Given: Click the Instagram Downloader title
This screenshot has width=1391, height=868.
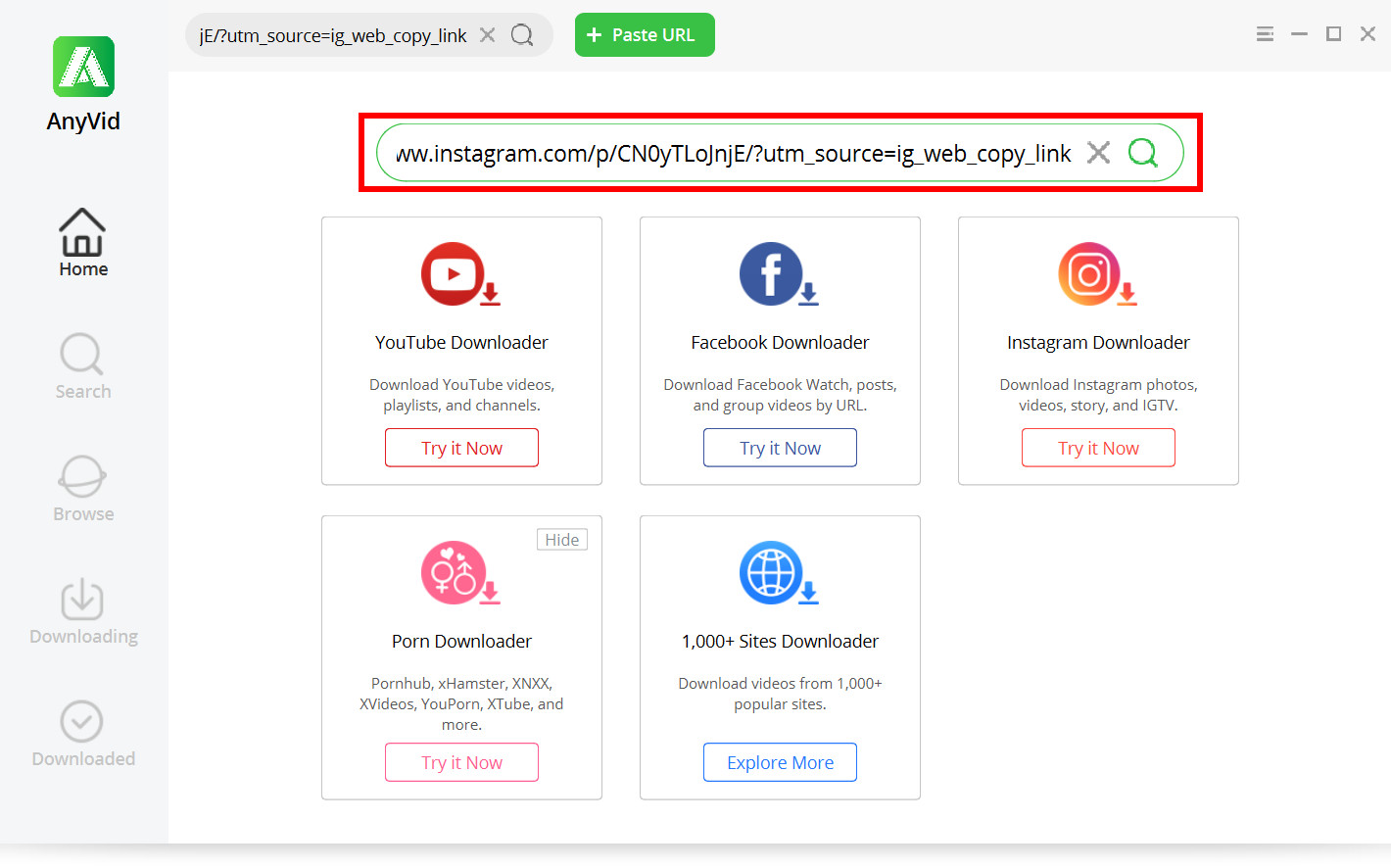Looking at the screenshot, I should (x=1098, y=342).
